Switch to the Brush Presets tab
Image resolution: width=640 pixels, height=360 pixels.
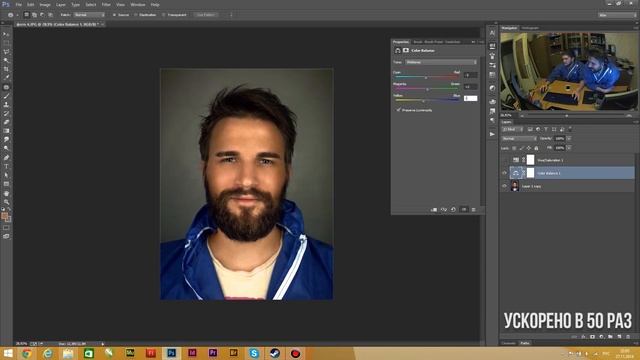(433, 42)
